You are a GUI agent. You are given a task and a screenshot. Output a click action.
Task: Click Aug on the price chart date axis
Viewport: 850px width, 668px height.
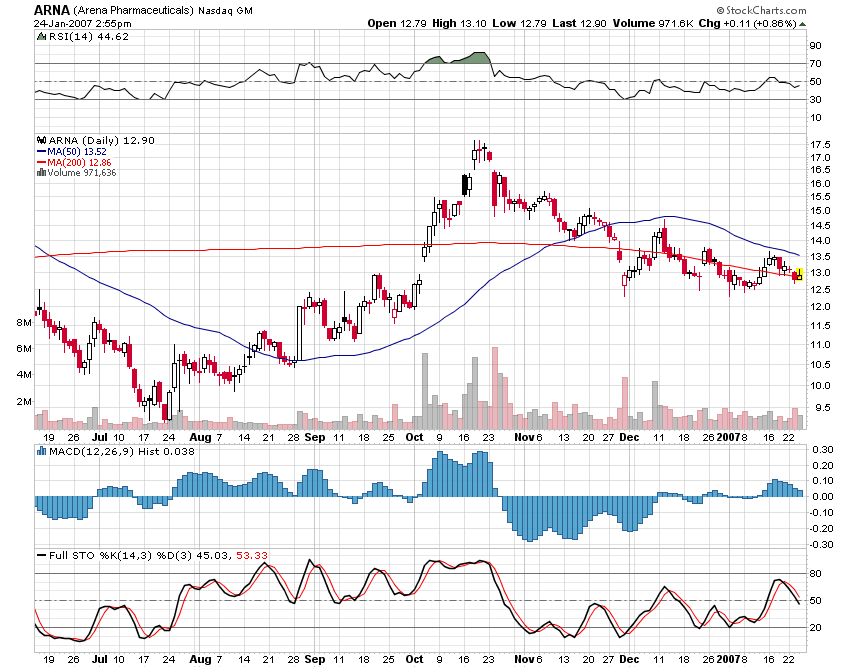(x=199, y=438)
